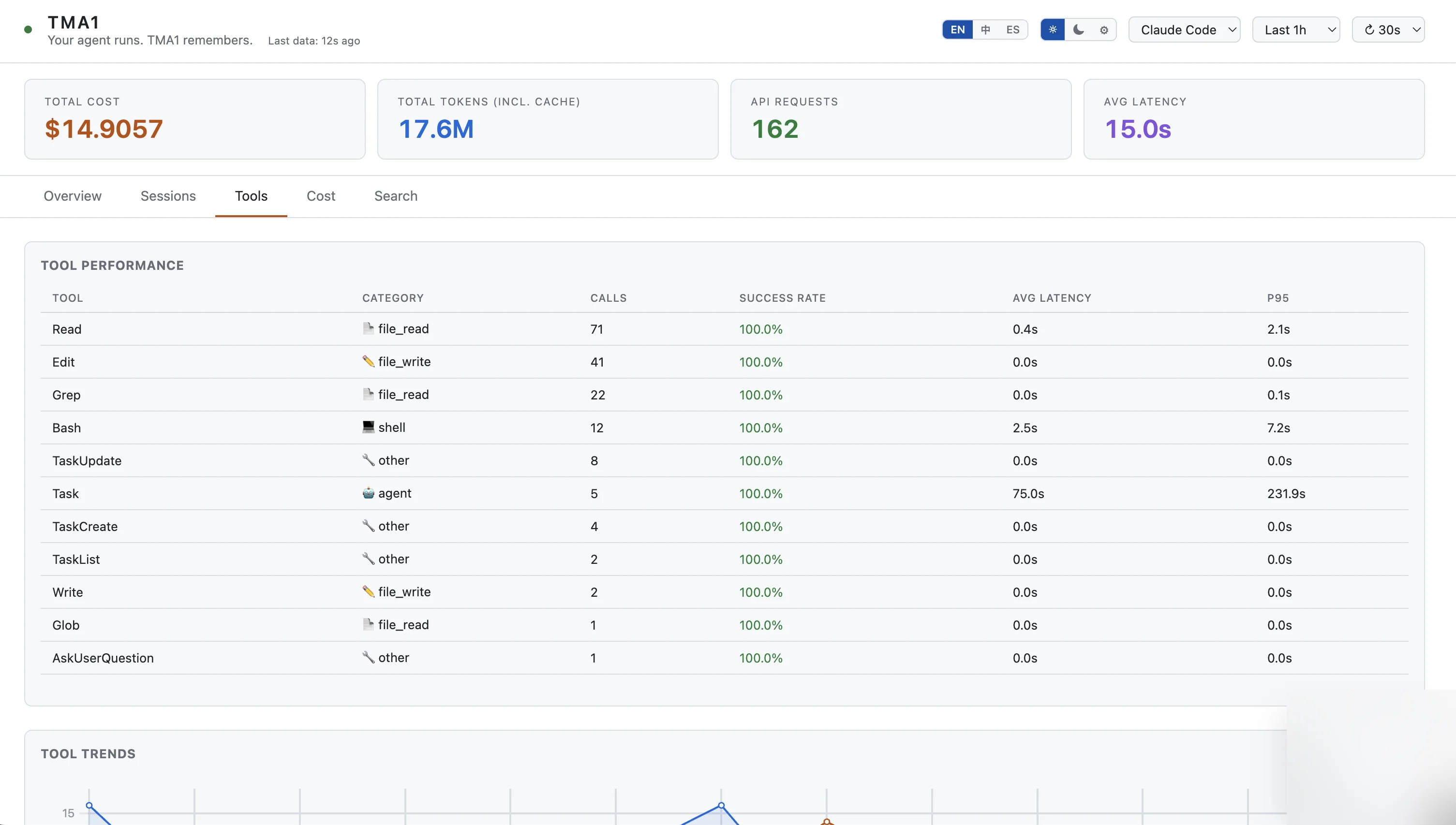Image resolution: width=1456 pixels, height=825 pixels.
Task: Navigate to Overview
Action: 72,196
